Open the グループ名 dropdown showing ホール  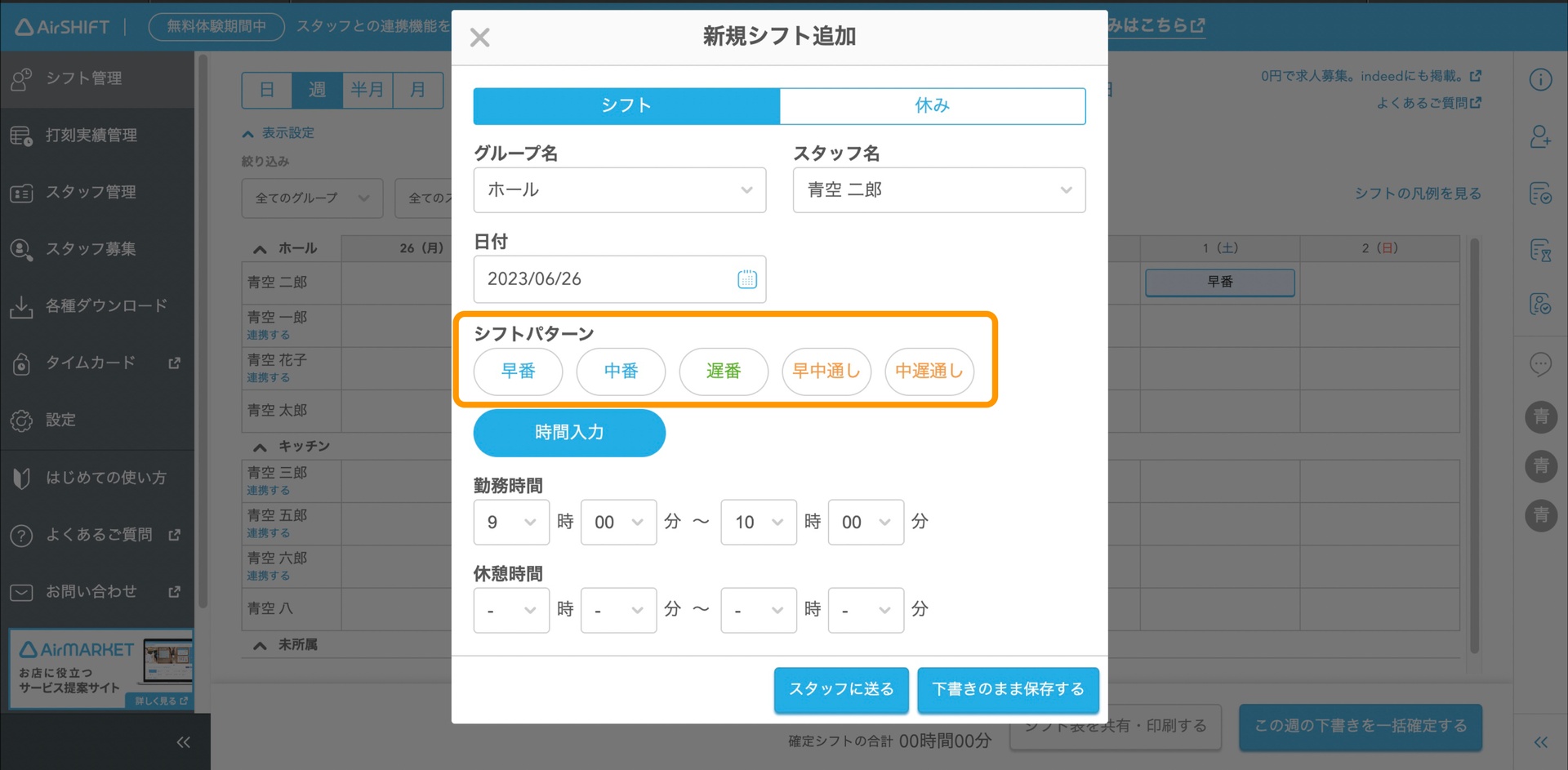point(619,189)
